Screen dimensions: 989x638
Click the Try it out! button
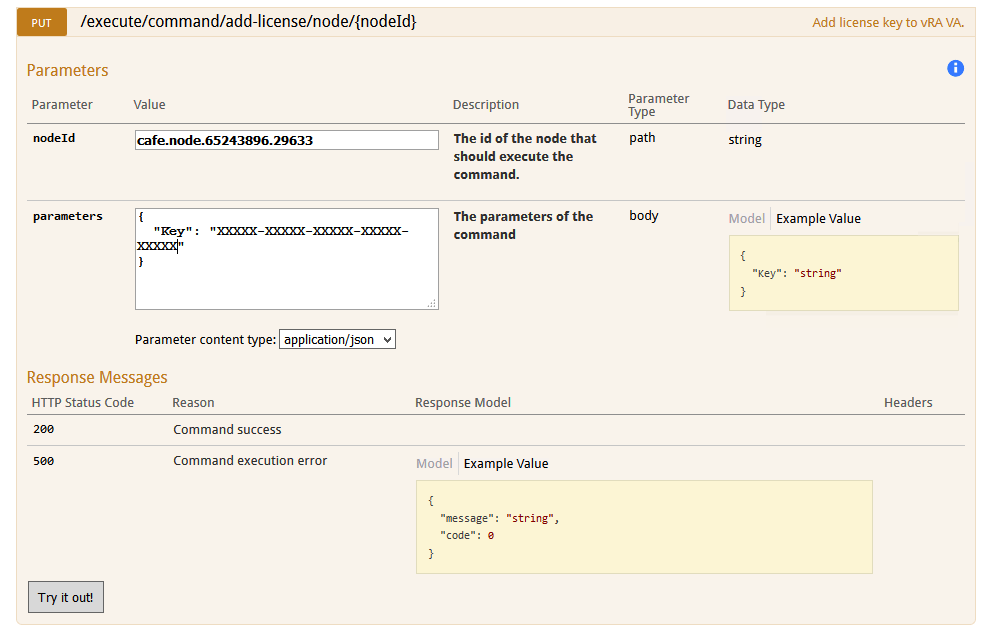click(x=66, y=597)
